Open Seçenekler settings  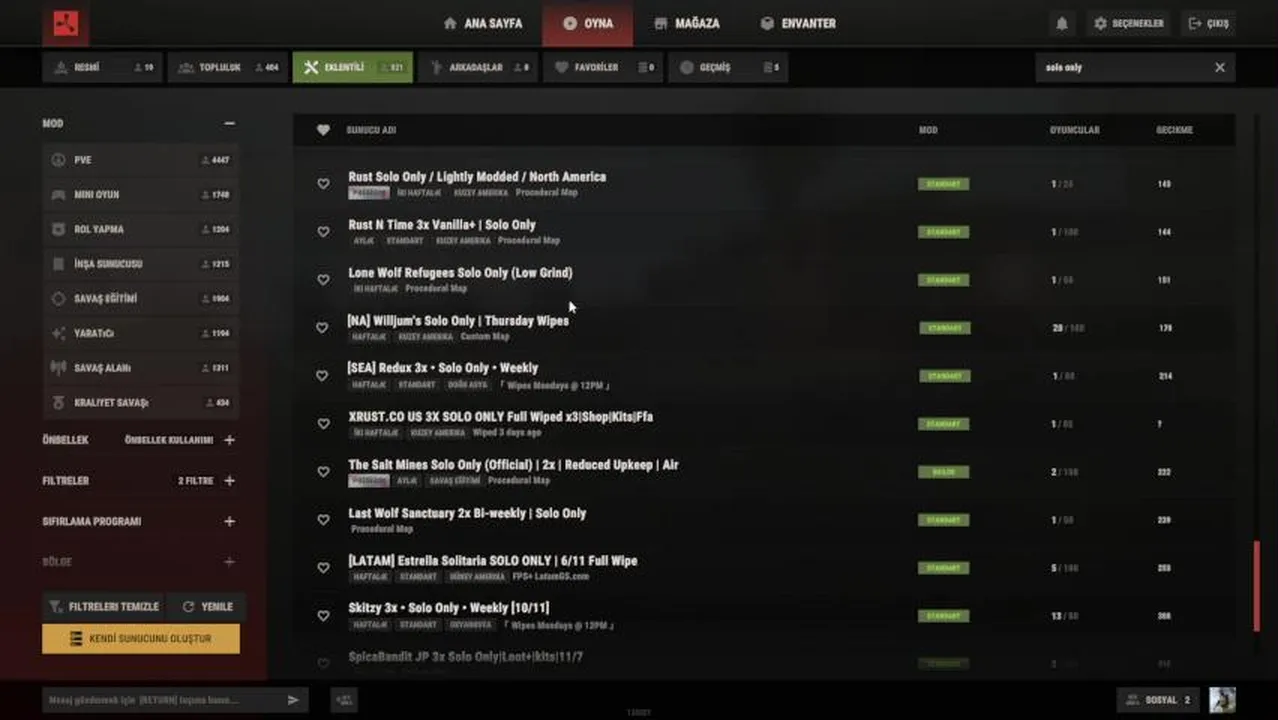1129,23
